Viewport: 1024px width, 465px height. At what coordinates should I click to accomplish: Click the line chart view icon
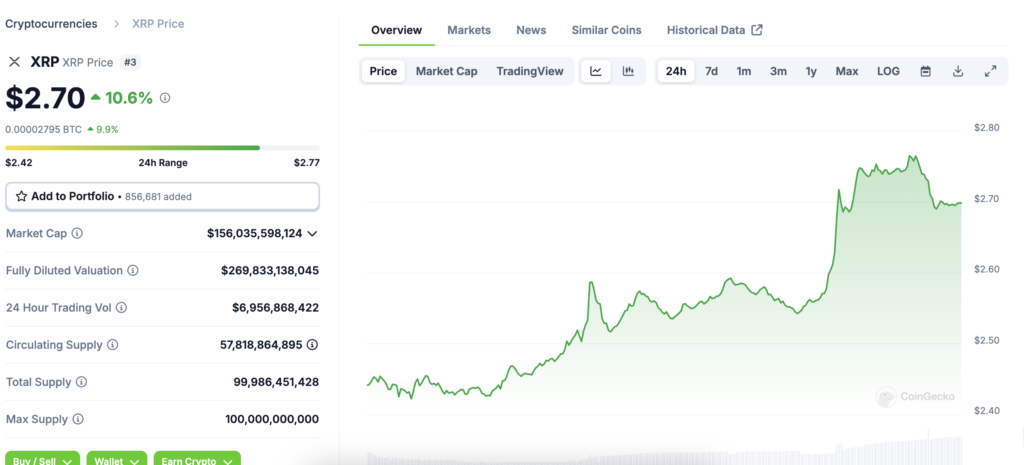596,71
